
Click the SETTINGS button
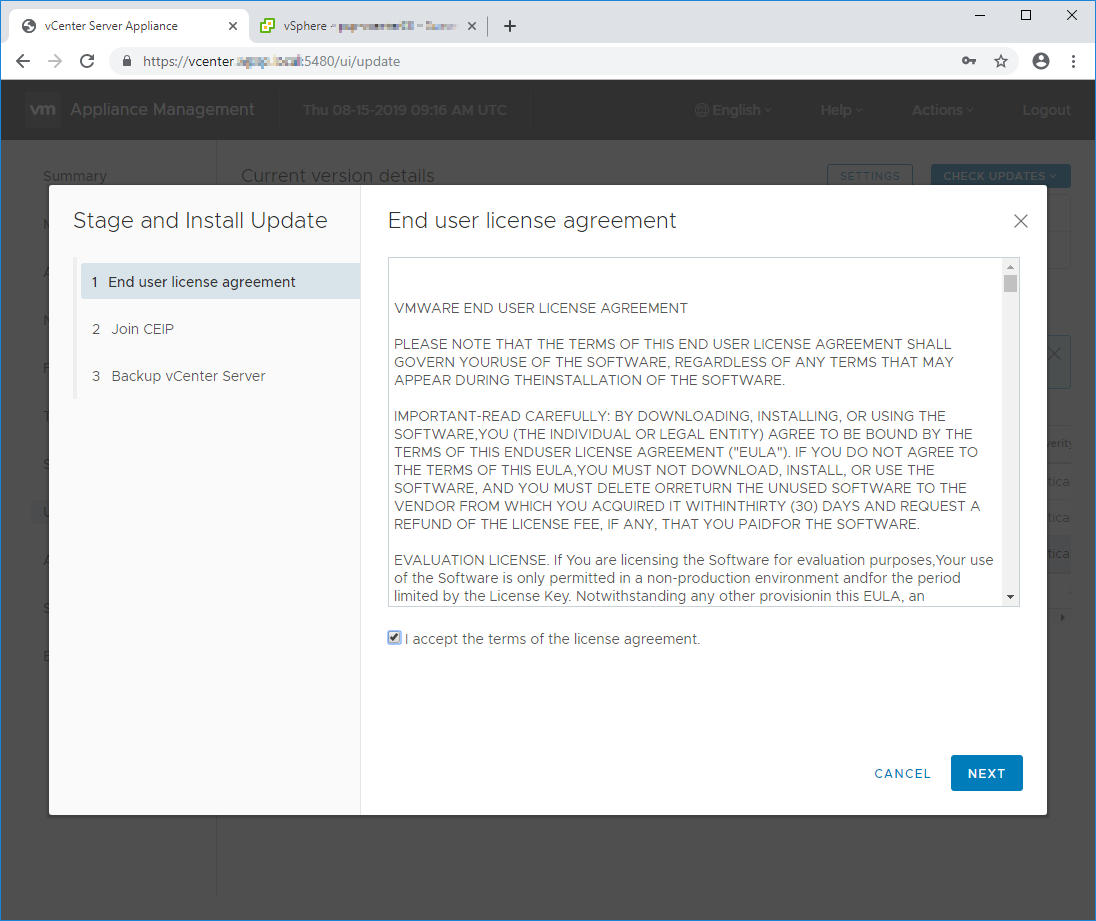click(x=870, y=176)
